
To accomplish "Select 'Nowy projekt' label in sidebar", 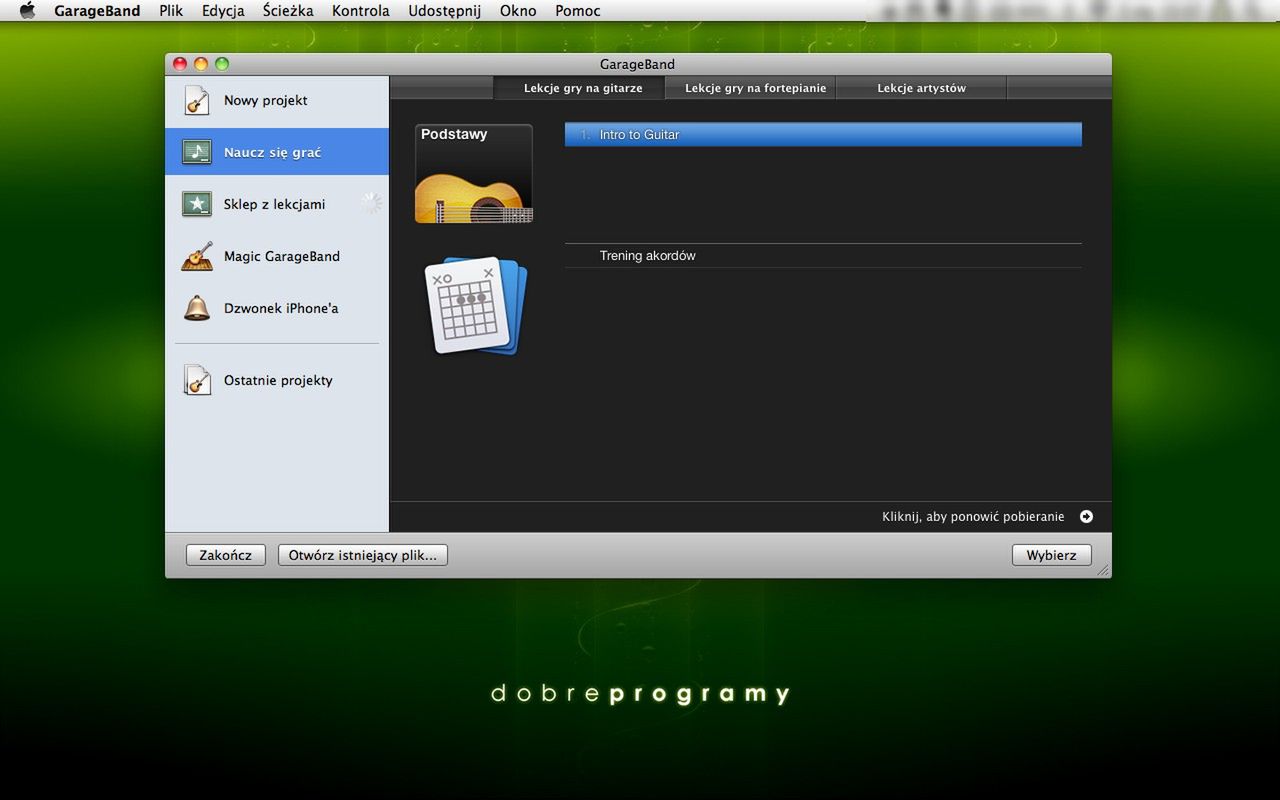I will (x=266, y=100).
